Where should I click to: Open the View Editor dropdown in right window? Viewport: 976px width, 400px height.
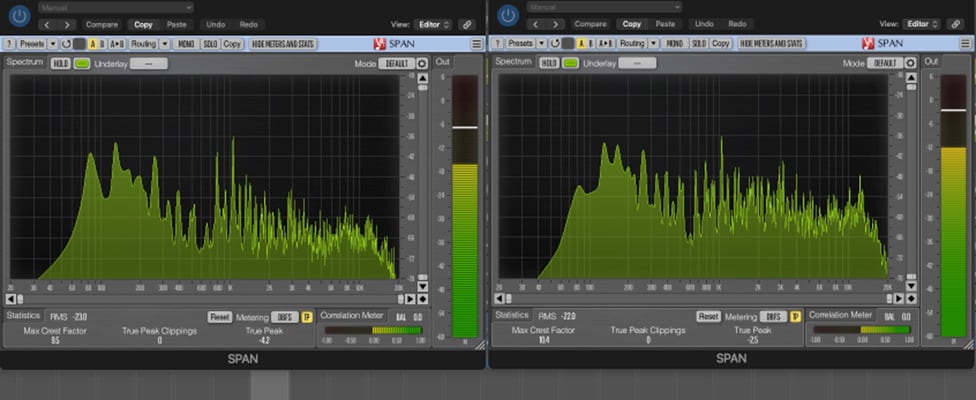pos(921,25)
